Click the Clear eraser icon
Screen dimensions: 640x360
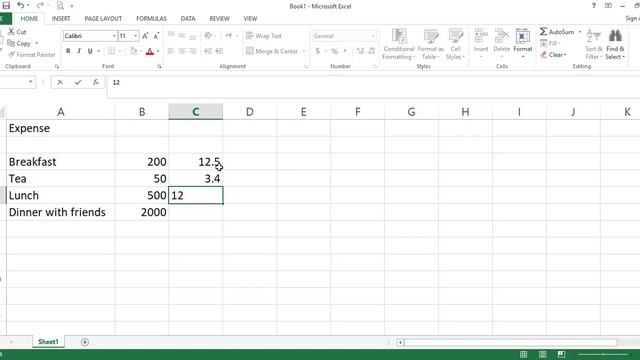click(x=544, y=55)
